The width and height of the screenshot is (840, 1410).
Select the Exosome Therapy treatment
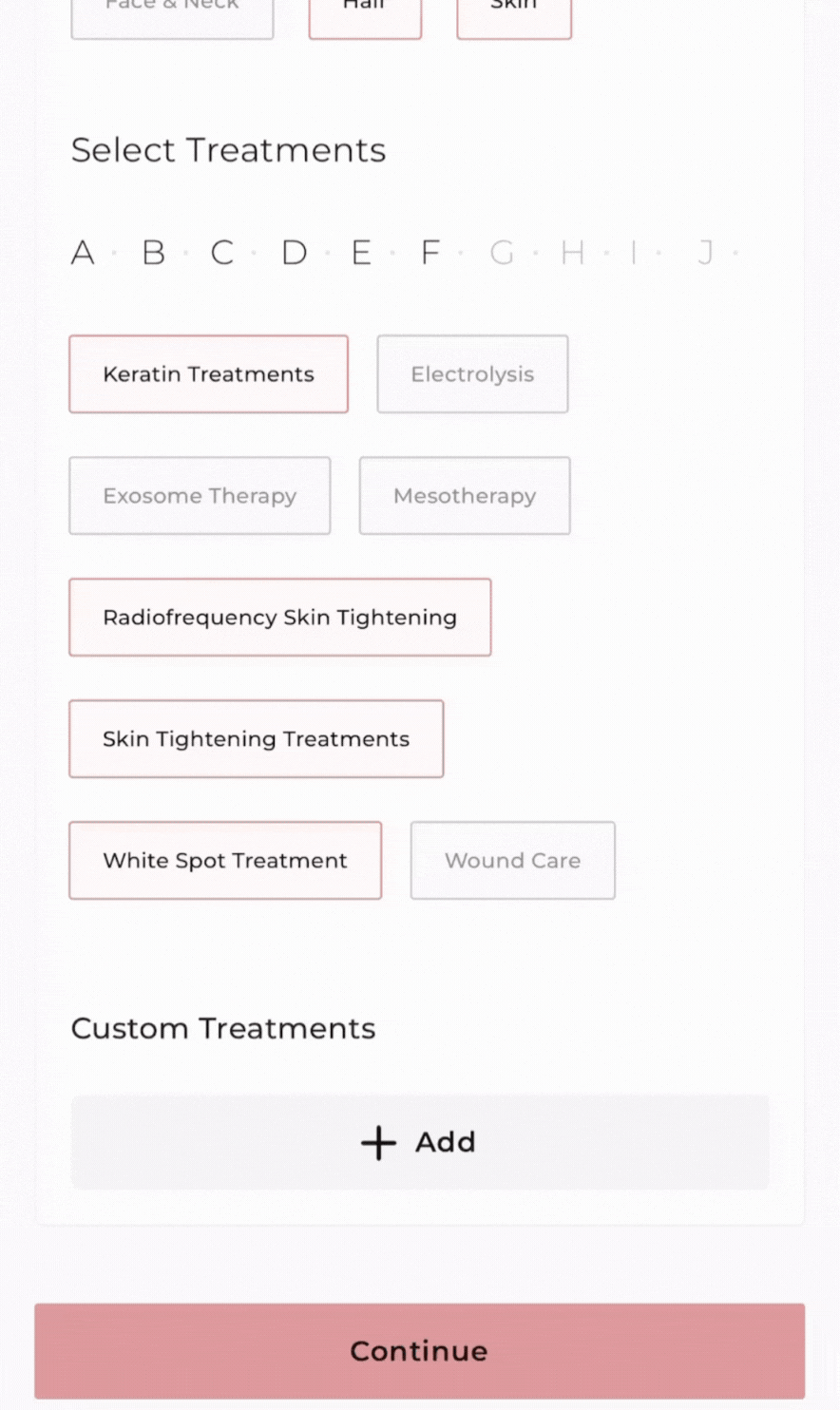[x=200, y=496]
